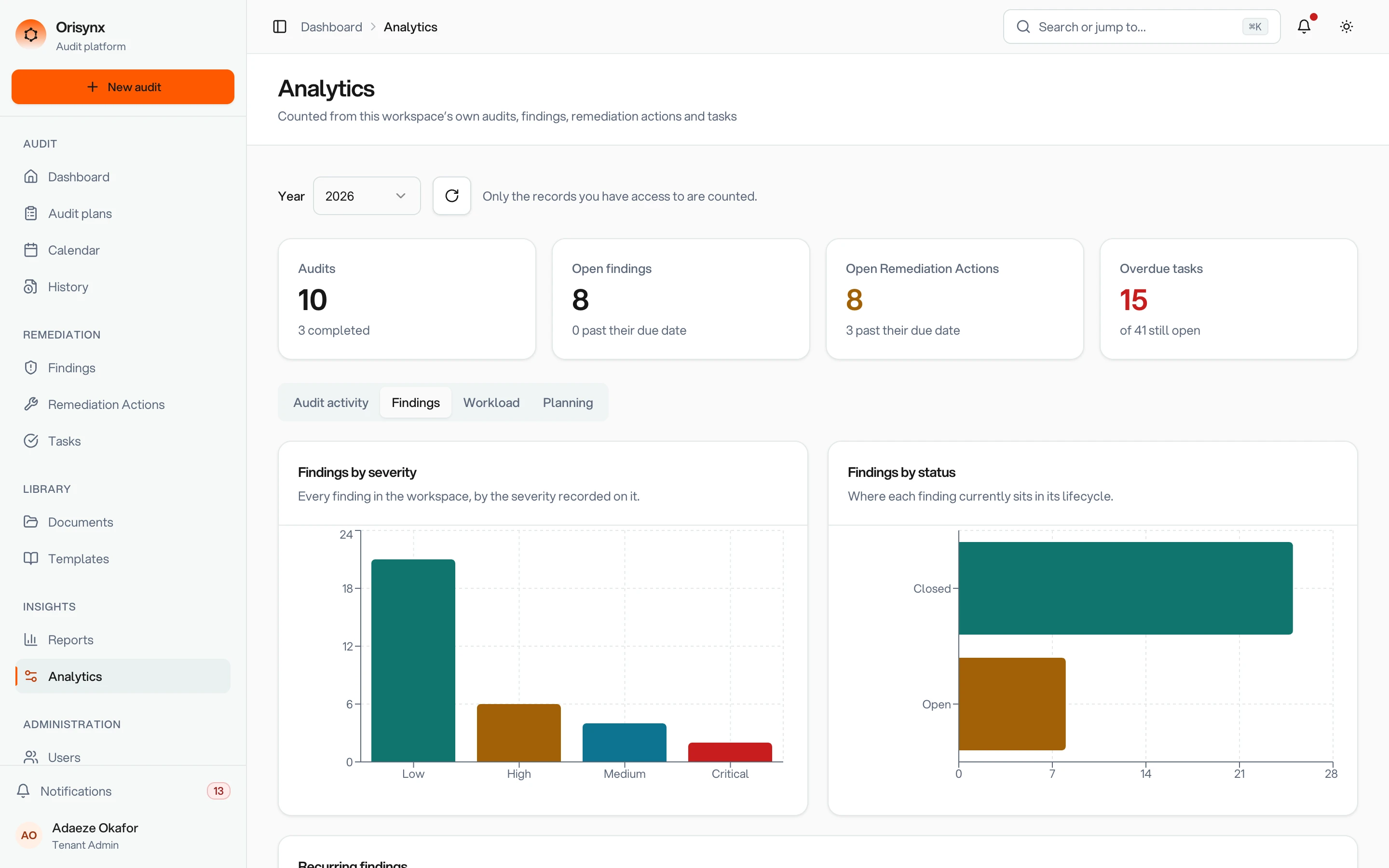Open the Planning tab

pos(568,403)
